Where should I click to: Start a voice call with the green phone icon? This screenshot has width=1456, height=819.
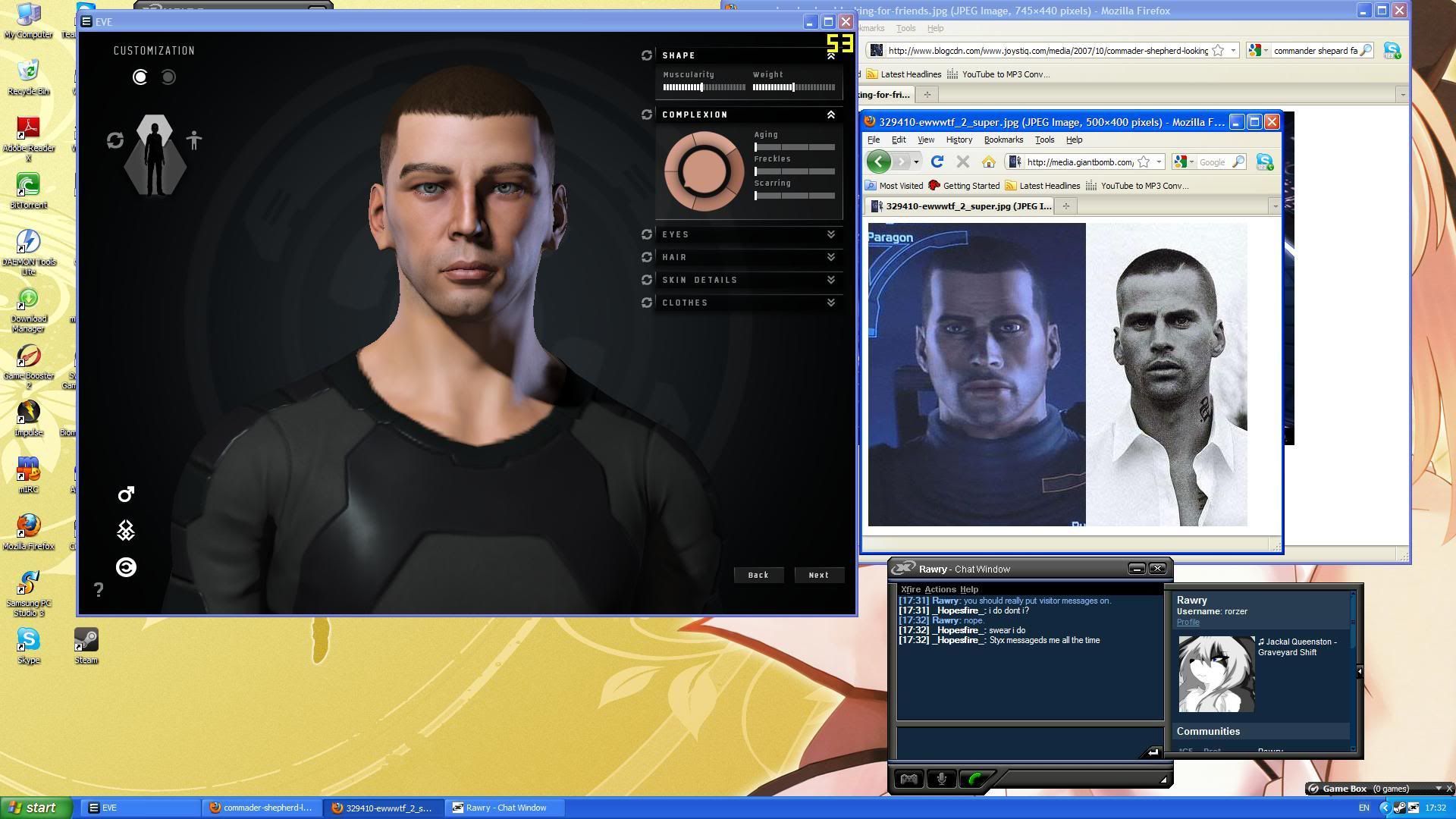tap(974, 779)
